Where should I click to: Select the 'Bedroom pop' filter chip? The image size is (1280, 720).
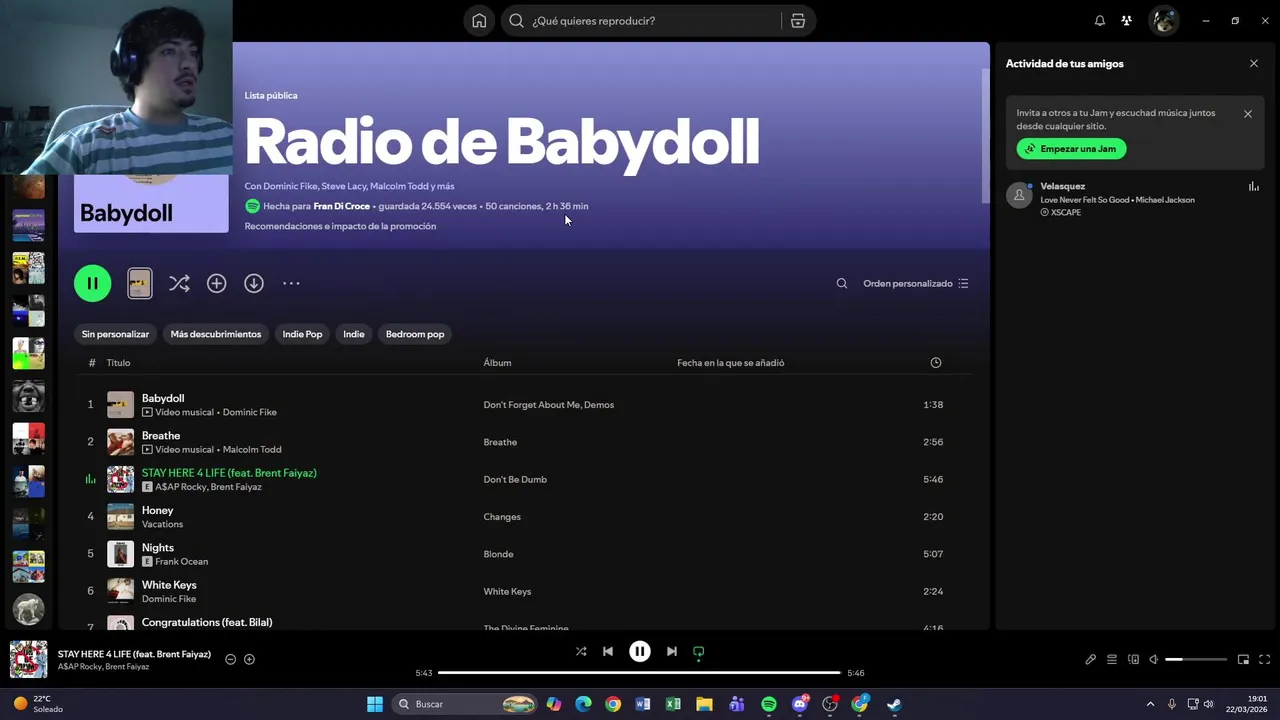[415, 334]
